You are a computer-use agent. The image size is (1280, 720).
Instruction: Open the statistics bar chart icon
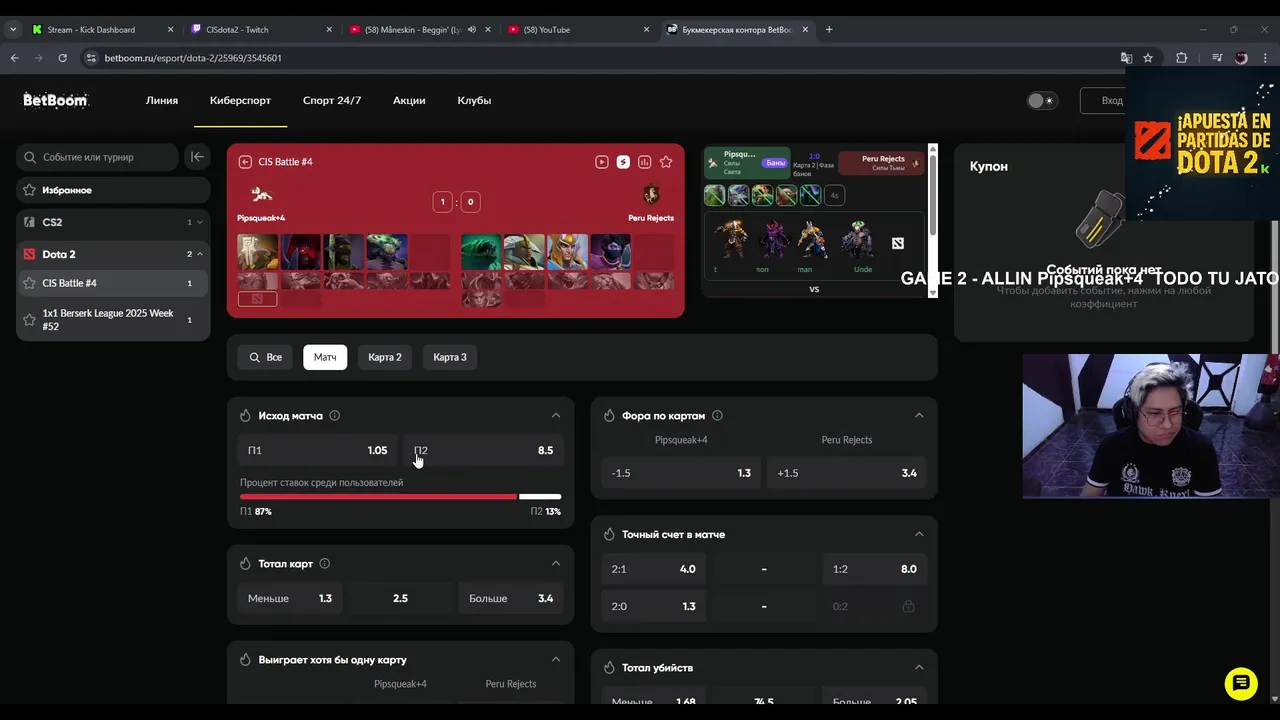click(x=645, y=162)
